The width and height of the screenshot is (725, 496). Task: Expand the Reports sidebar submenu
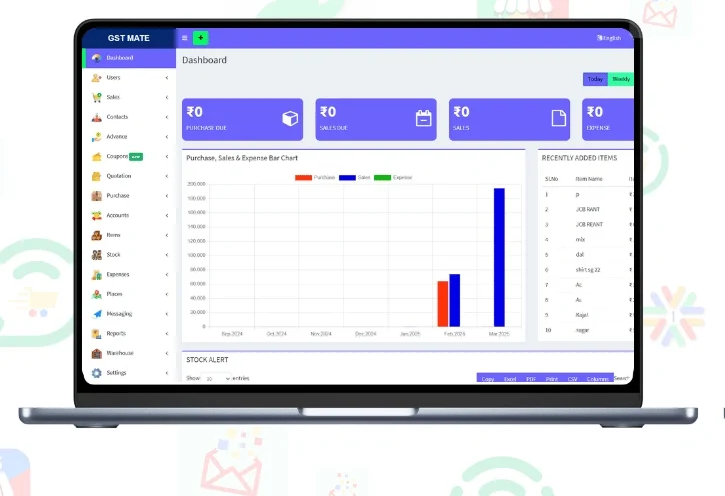point(128,333)
